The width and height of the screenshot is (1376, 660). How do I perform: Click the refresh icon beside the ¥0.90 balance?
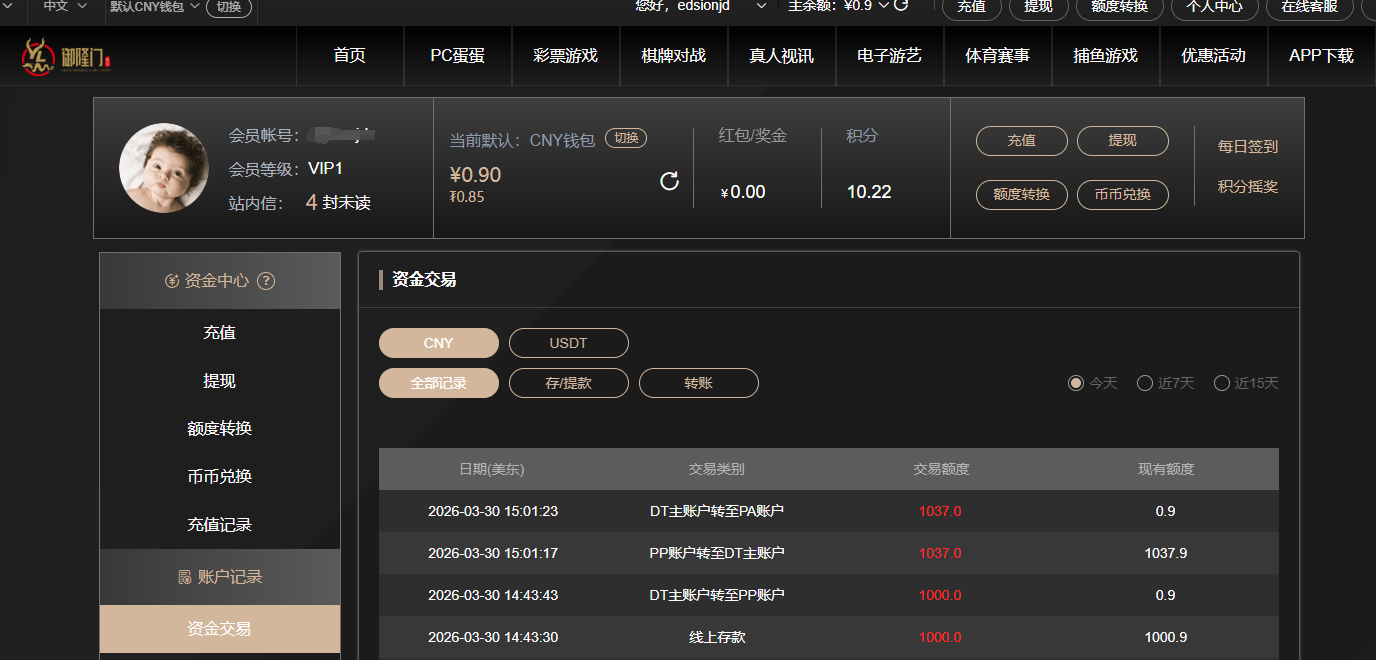pyautogui.click(x=670, y=181)
